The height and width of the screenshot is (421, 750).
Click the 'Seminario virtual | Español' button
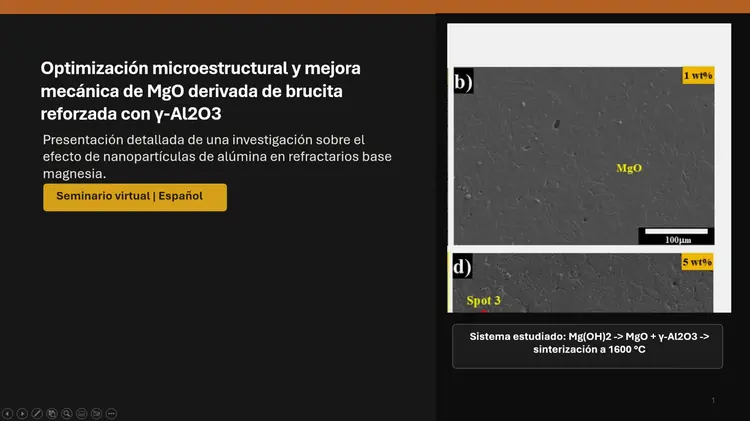point(135,197)
